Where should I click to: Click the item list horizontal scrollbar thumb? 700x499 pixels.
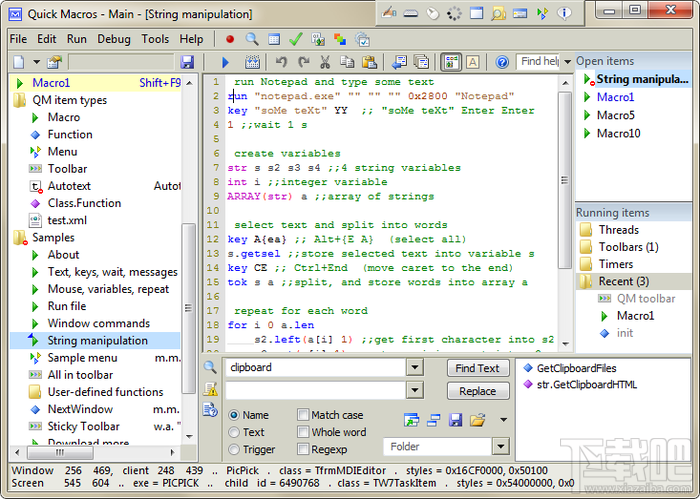[60, 453]
